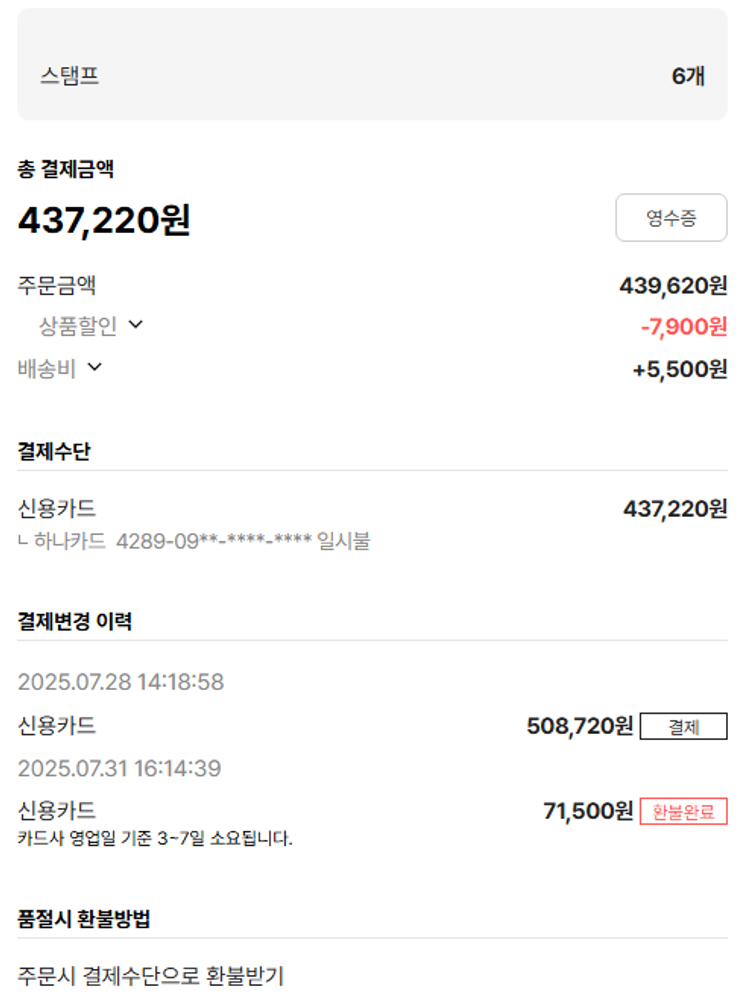This screenshot has width=750, height=1007.
Task: Click the shipping fee +5,500원
Action: [680, 369]
